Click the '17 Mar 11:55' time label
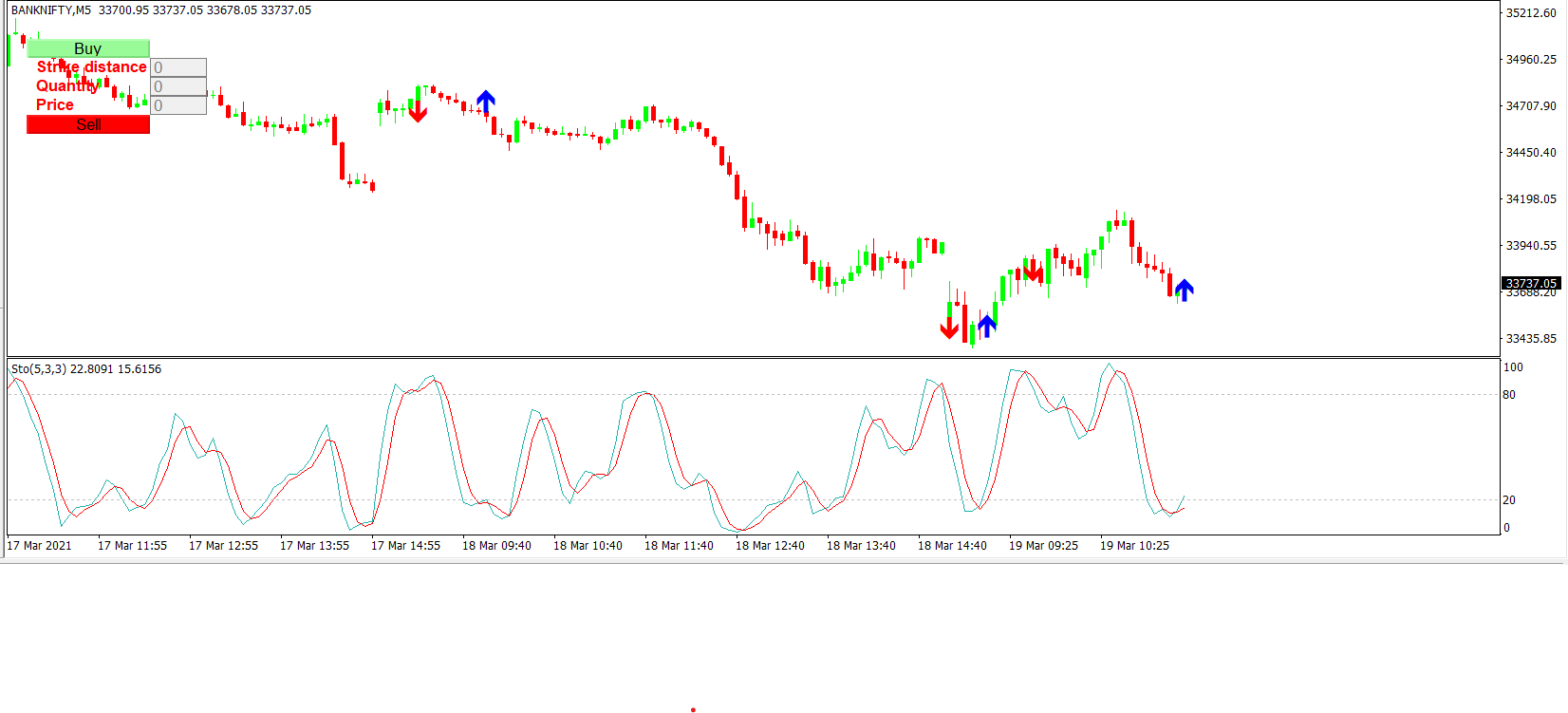This screenshot has width=1568, height=713. point(132,546)
